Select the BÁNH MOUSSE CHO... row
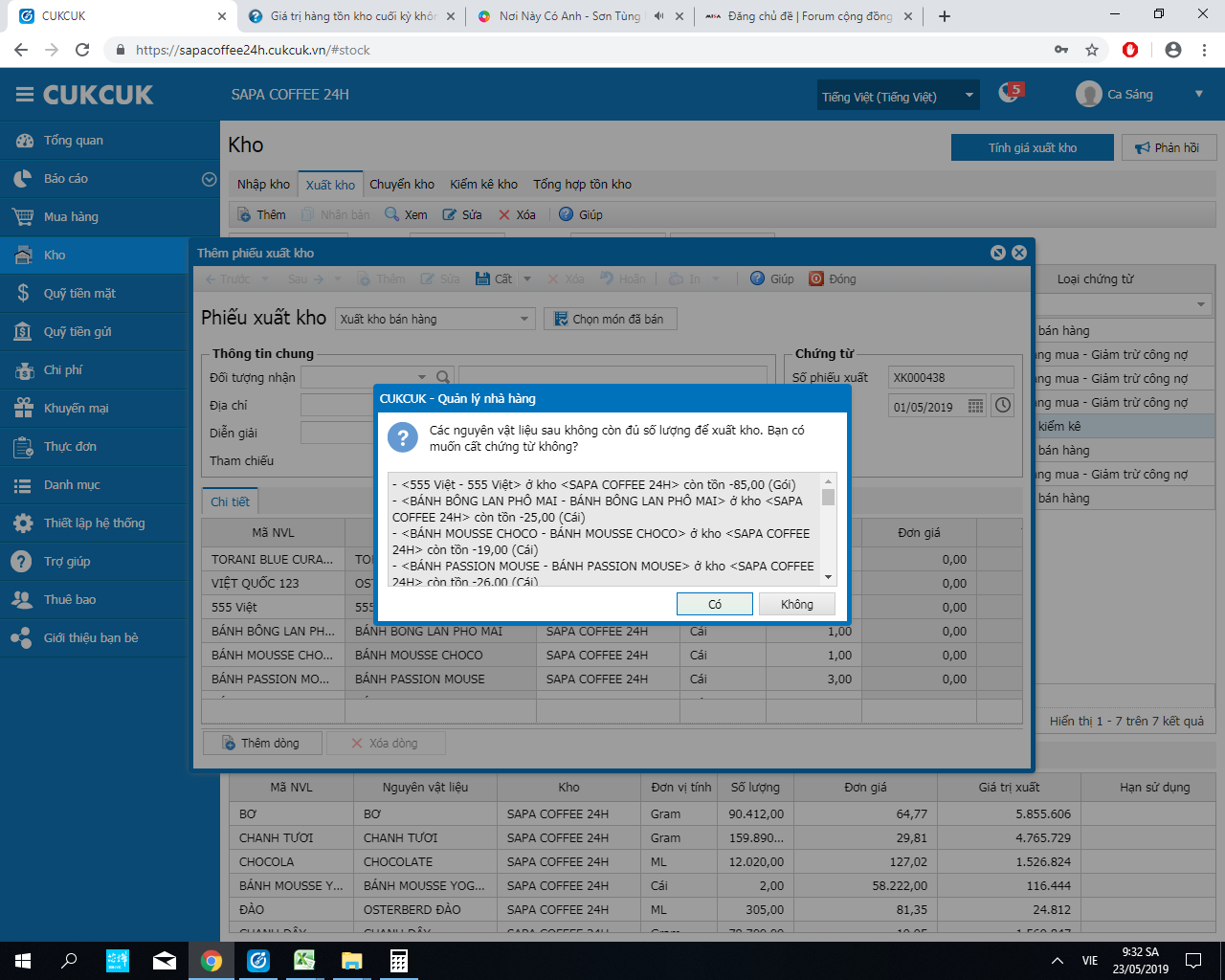The height and width of the screenshot is (980, 1225). click(612, 656)
